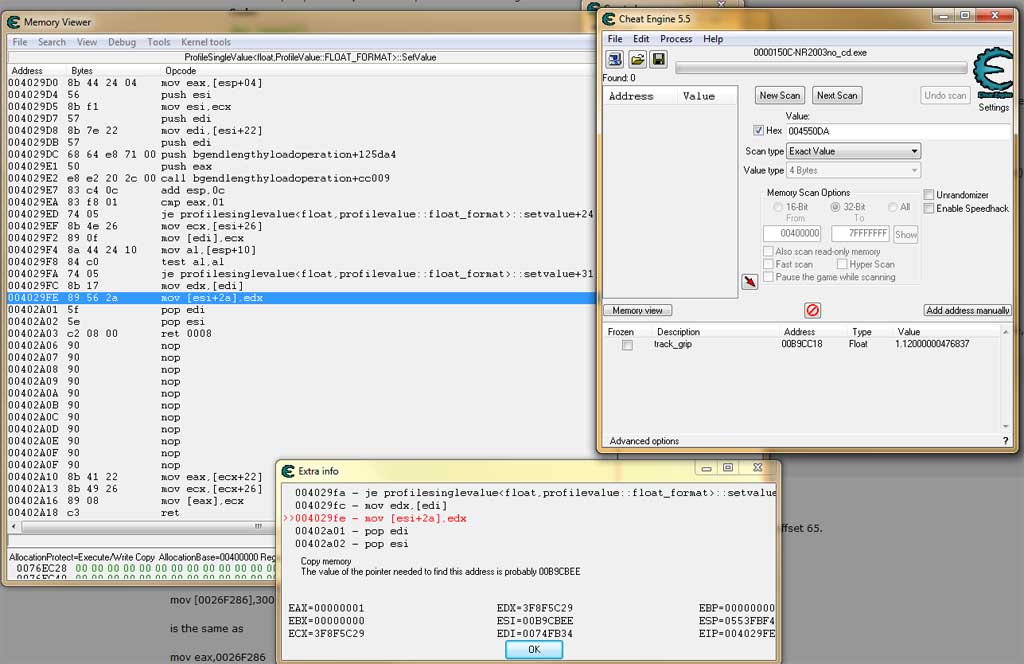The width and height of the screenshot is (1024, 664).
Task: Toggle the Hex checkbox
Action: pos(758,131)
